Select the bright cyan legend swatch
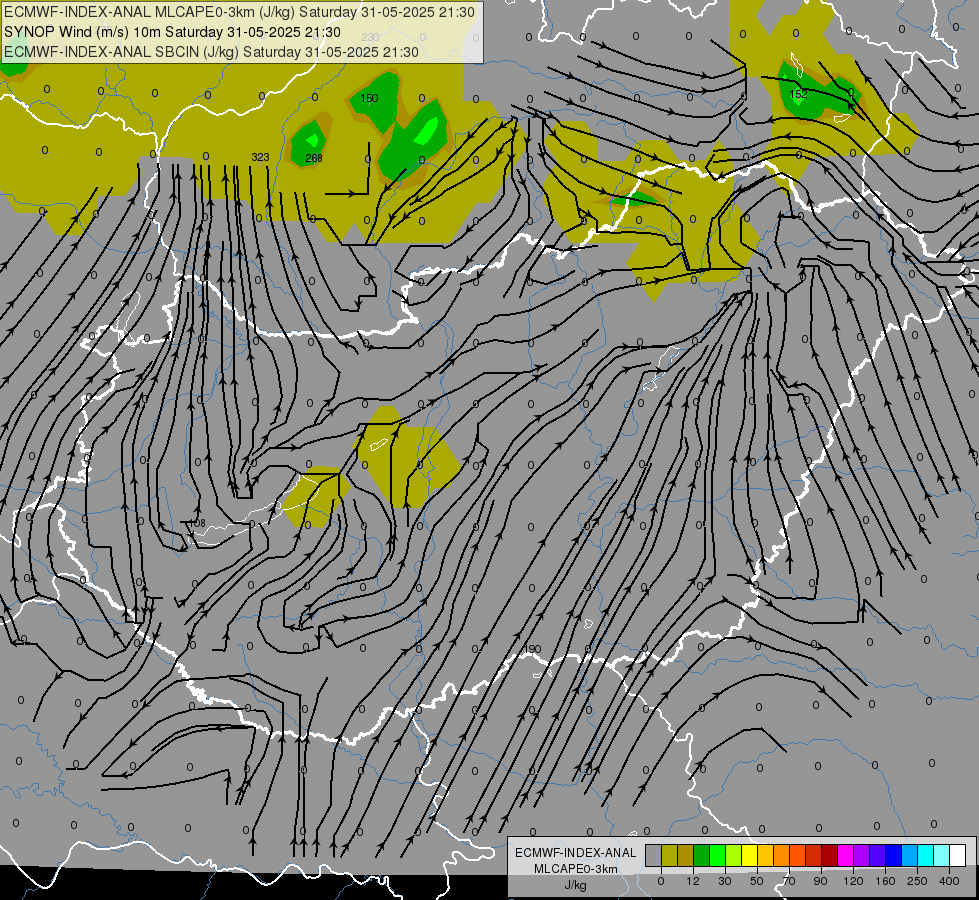This screenshot has width=979, height=900. click(926, 855)
